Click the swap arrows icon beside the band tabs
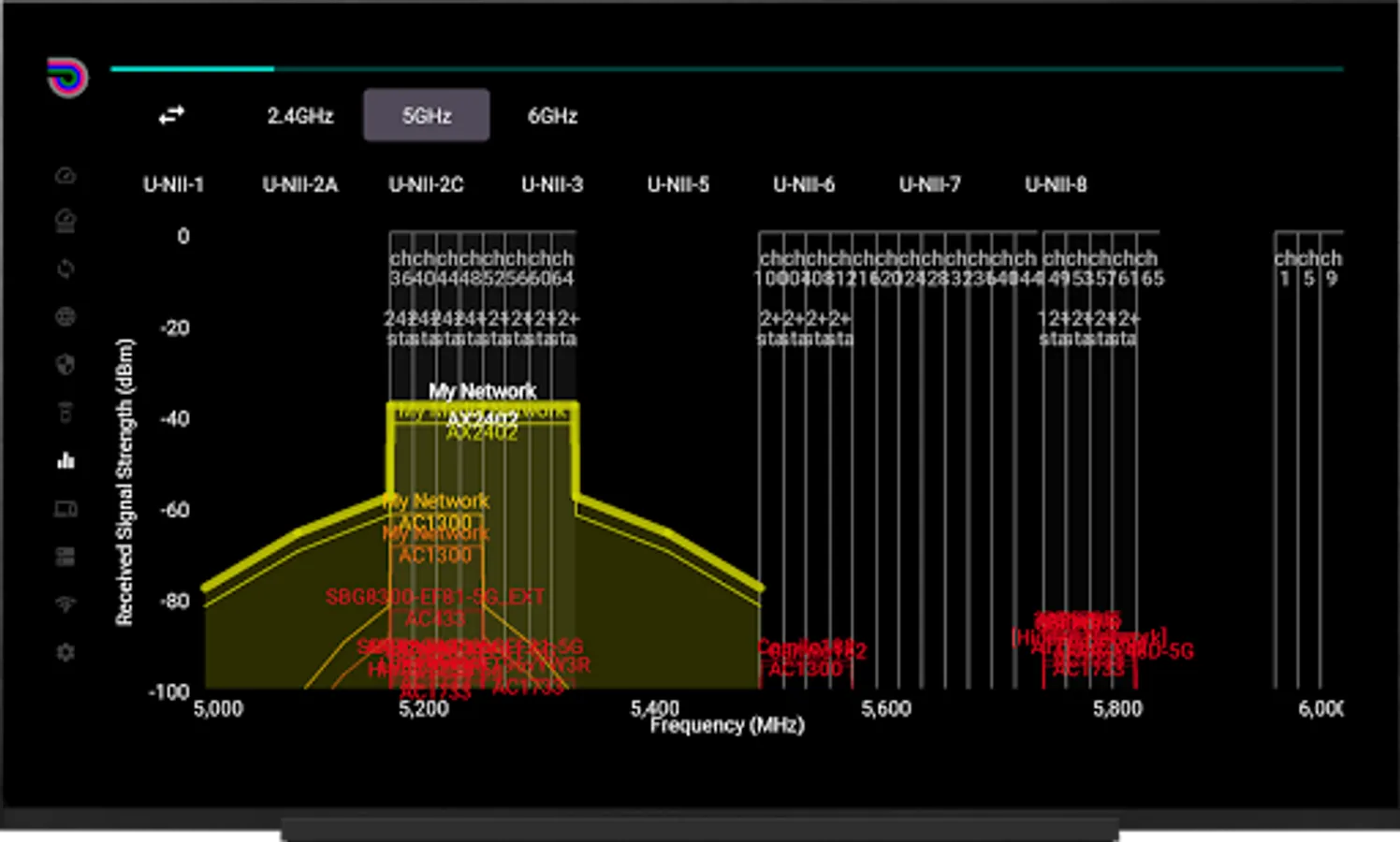Viewport: 1400px width, 842px height. 171,115
